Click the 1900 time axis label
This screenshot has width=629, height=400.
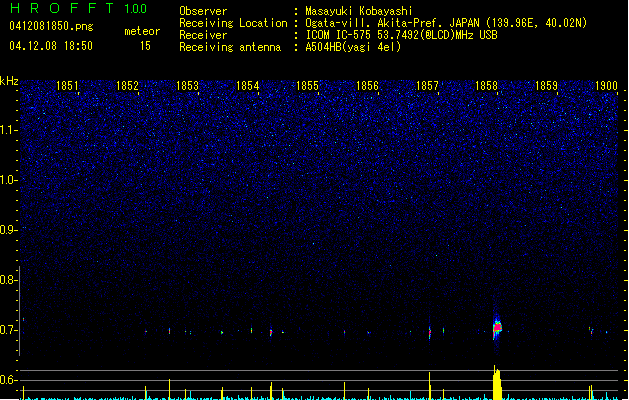pos(606,87)
